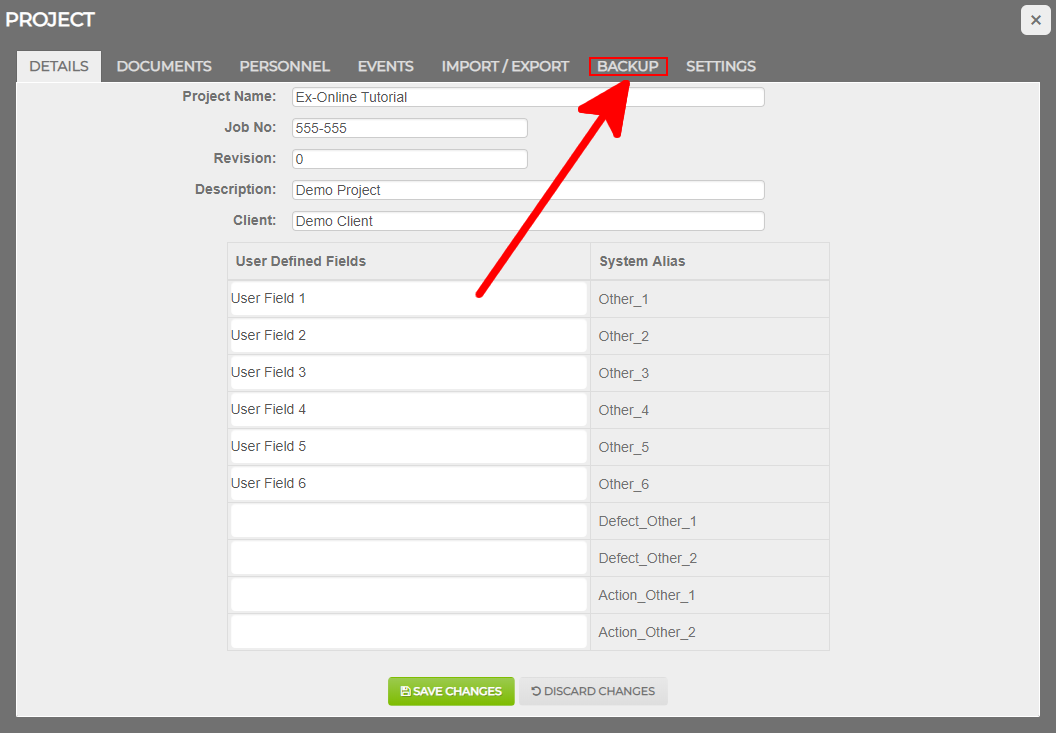The height and width of the screenshot is (733, 1056).
Task: Click the User Field 6 input
Action: [x=408, y=484]
